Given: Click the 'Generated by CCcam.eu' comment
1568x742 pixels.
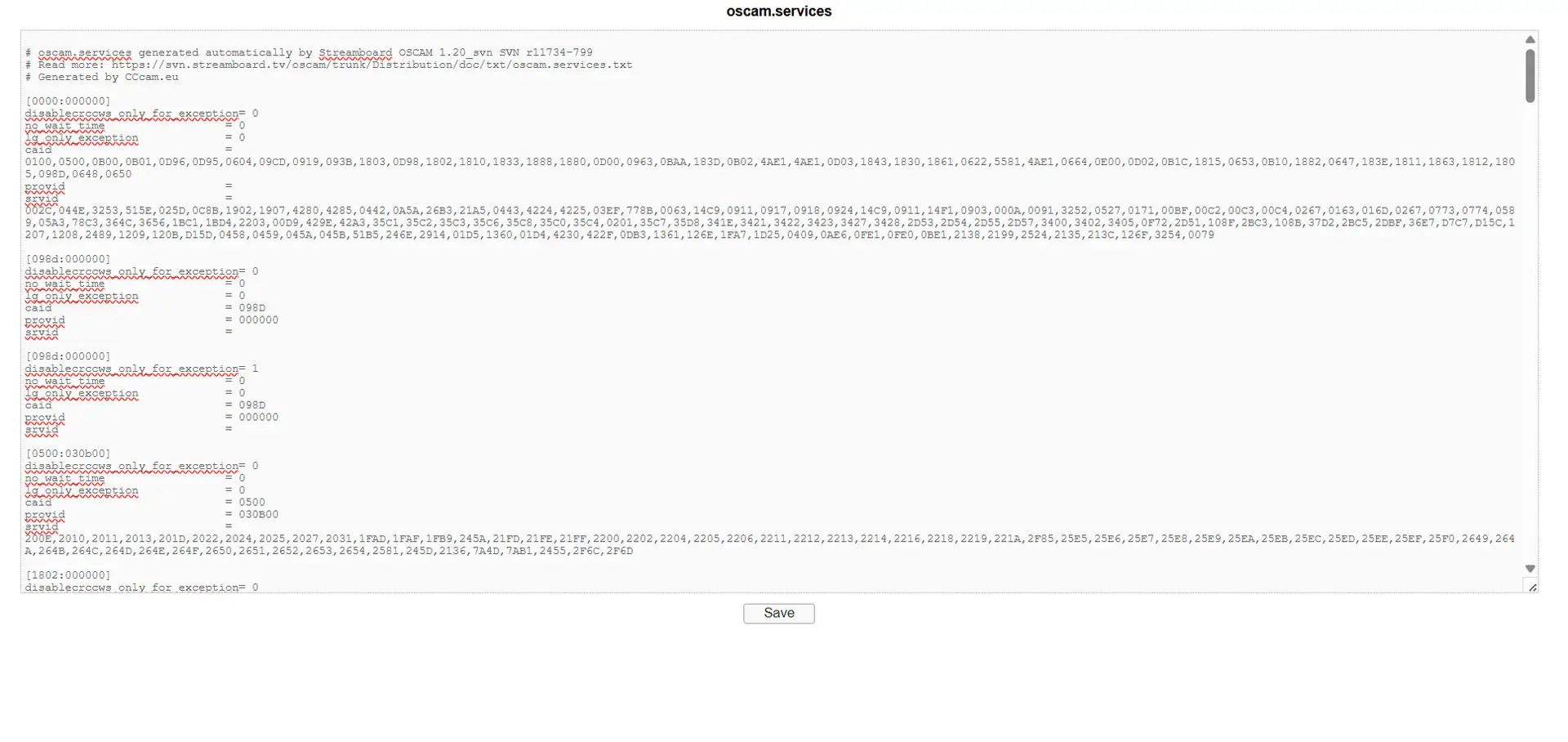Looking at the screenshot, I should click(101, 77).
